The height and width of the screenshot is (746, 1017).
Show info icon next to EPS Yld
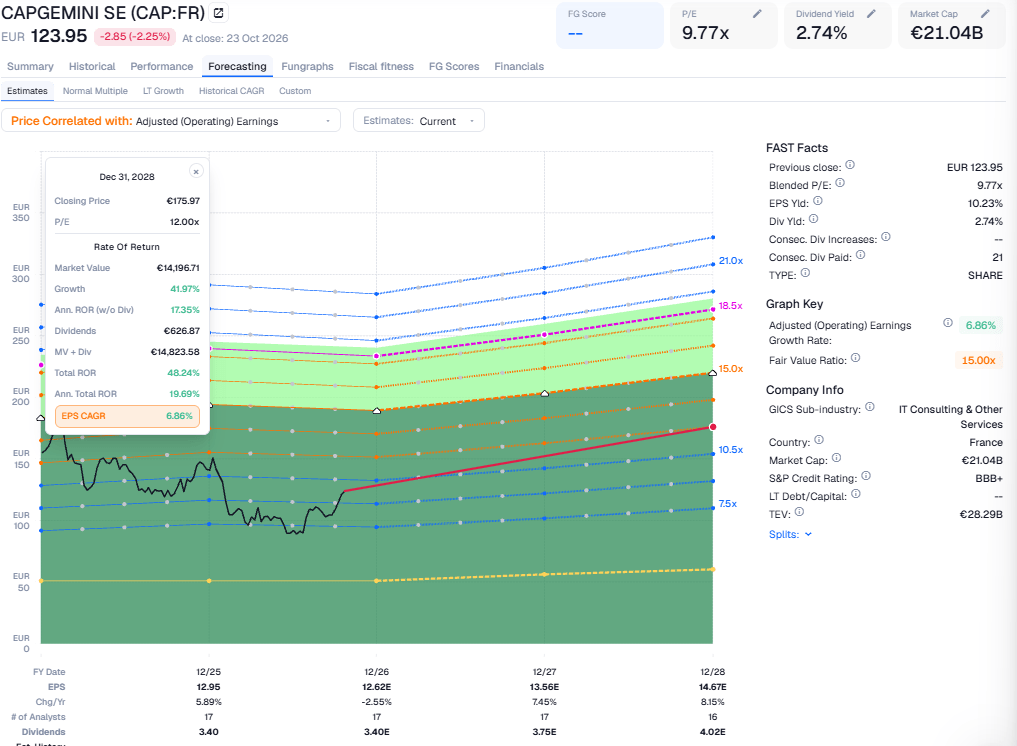[x=818, y=201]
